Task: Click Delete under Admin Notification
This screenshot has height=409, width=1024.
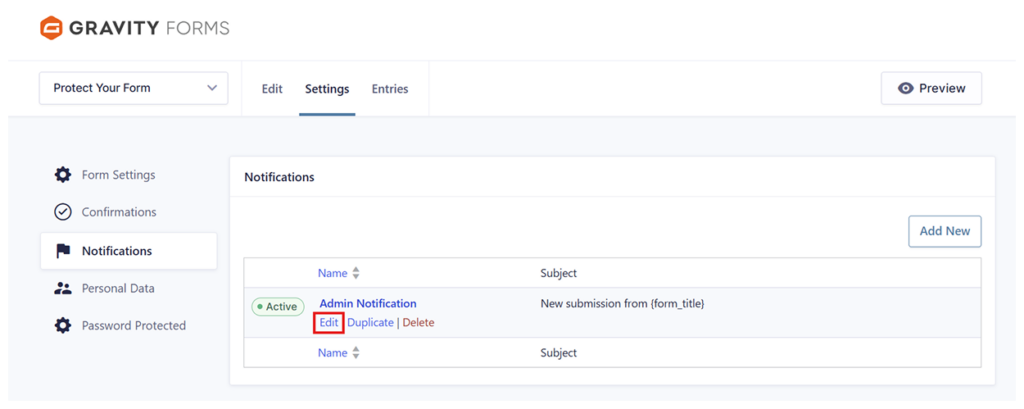Action: pos(418,323)
